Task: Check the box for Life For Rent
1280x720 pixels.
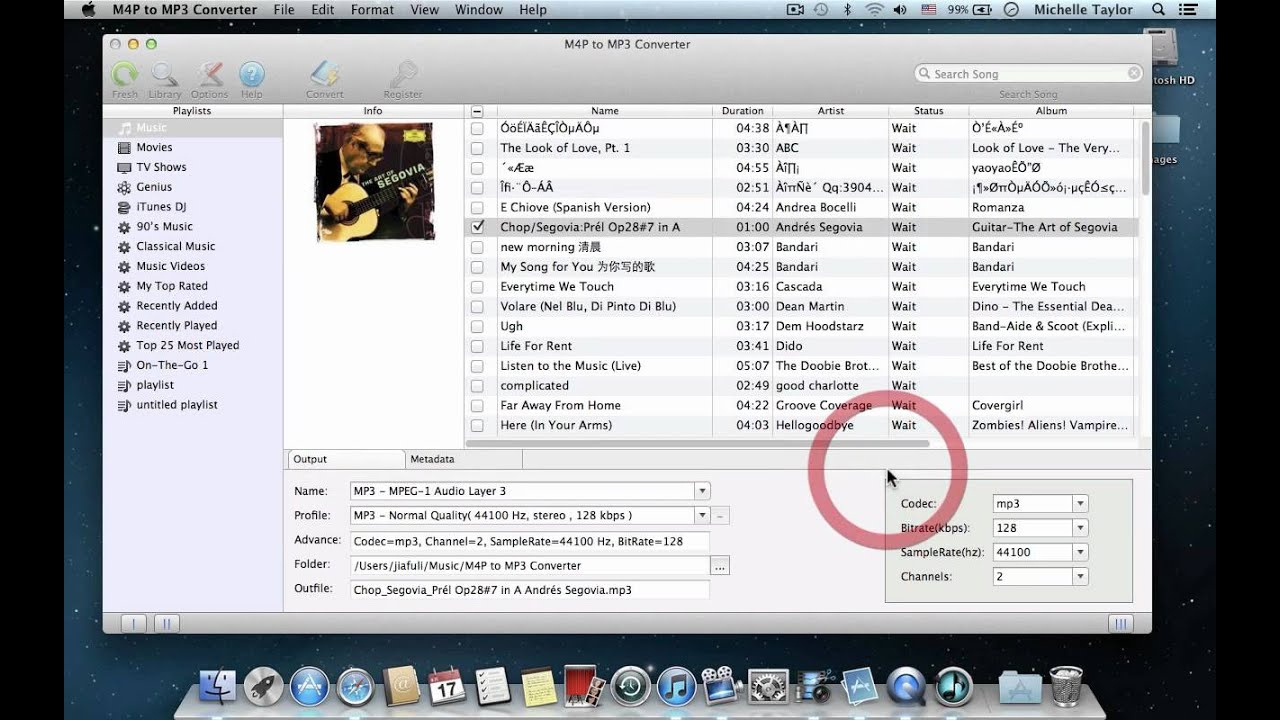Action: [477, 346]
